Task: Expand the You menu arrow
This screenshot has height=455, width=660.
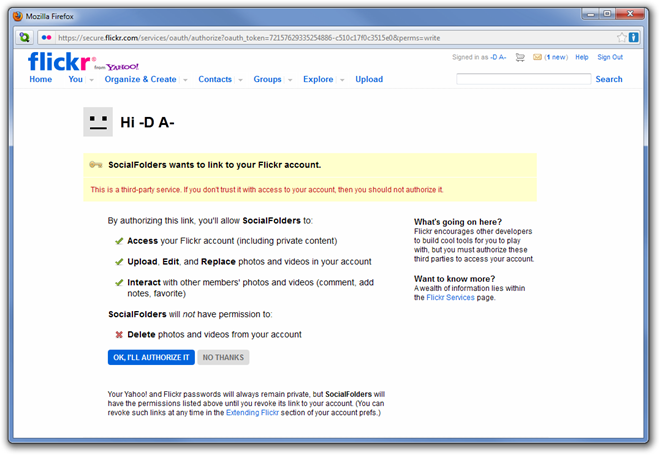Action: tap(91, 80)
